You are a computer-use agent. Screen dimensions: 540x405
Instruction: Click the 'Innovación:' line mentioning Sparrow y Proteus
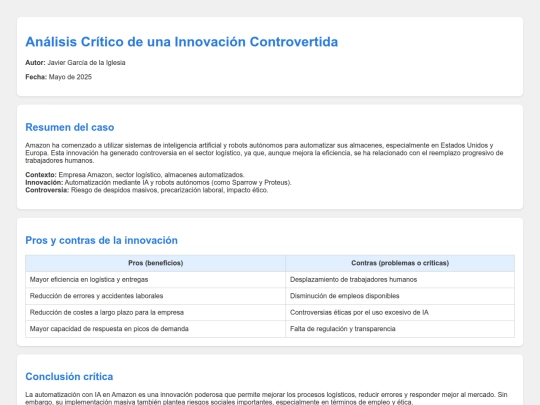click(x=158, y=182)
